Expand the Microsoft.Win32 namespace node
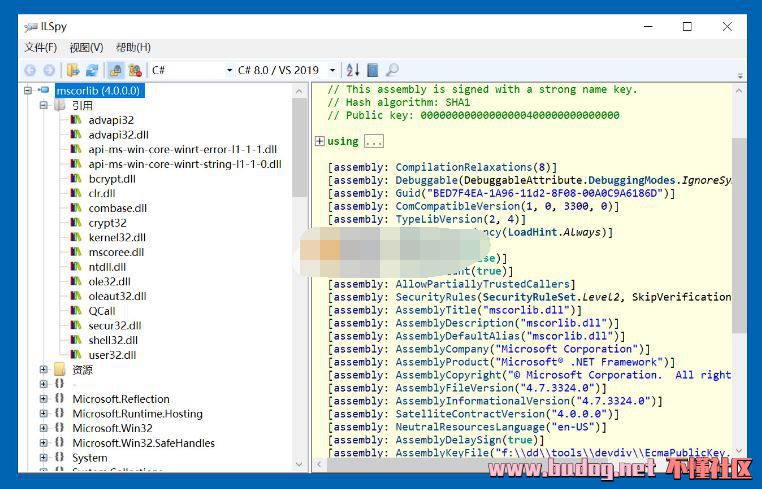This screenshot has width=762, height=489. pos(43,428)
